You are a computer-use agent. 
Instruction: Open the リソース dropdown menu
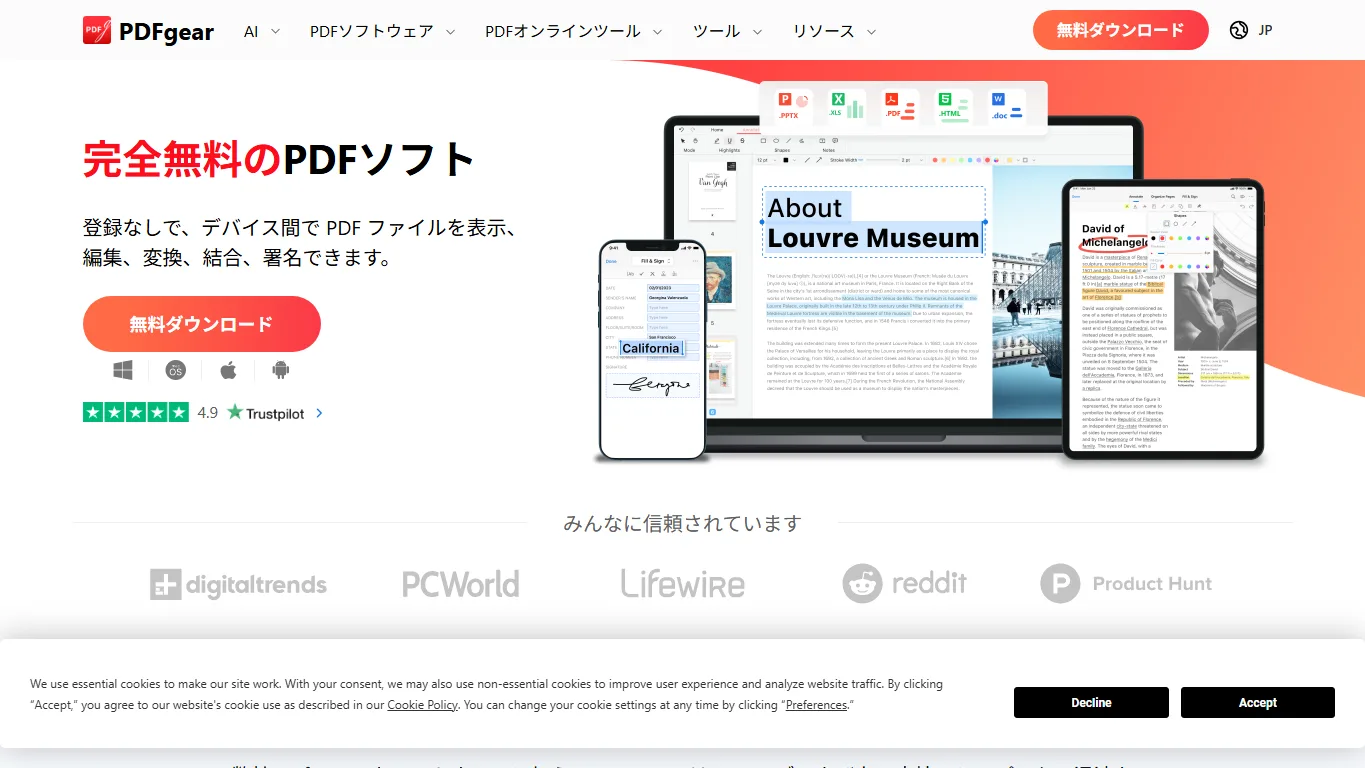(x=835, y=31)
